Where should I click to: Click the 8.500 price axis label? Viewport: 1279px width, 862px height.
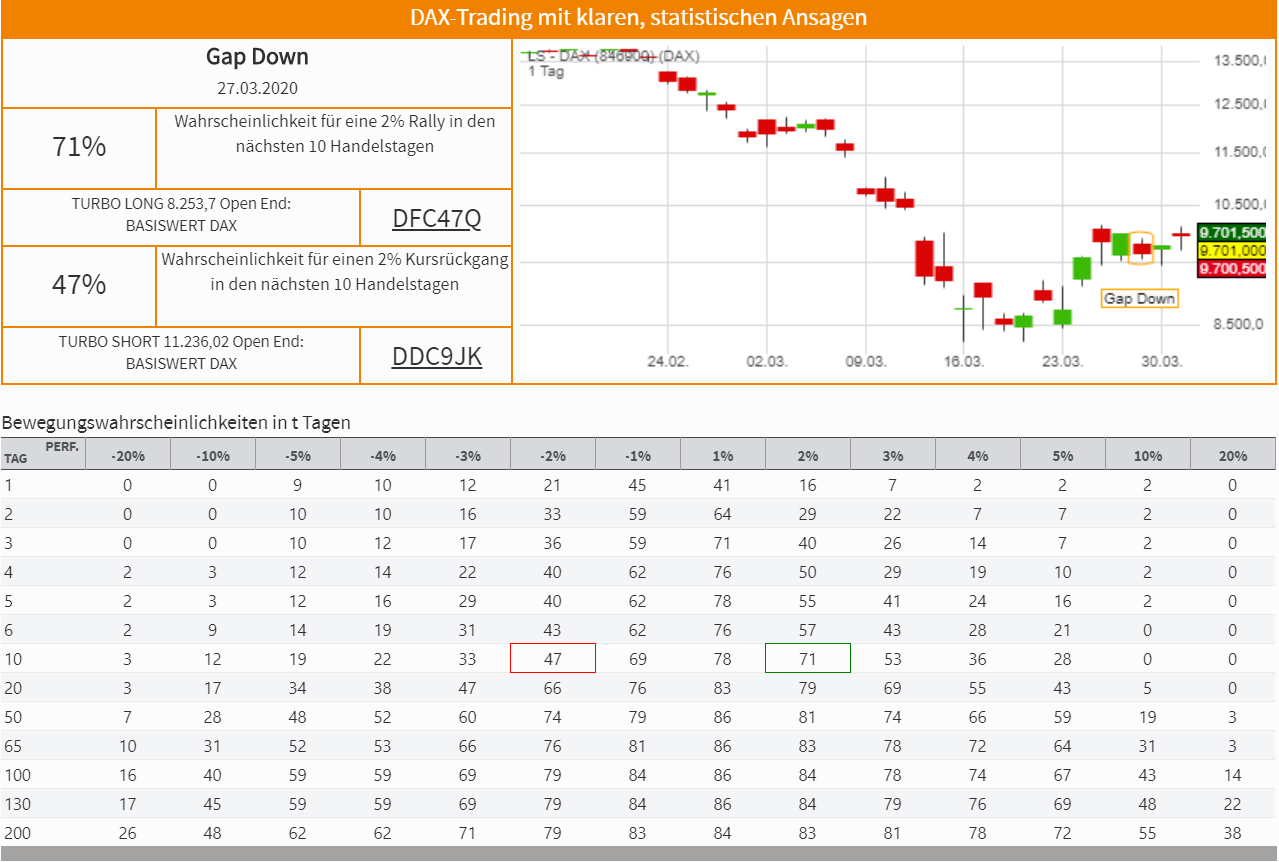coord(1240,324)
